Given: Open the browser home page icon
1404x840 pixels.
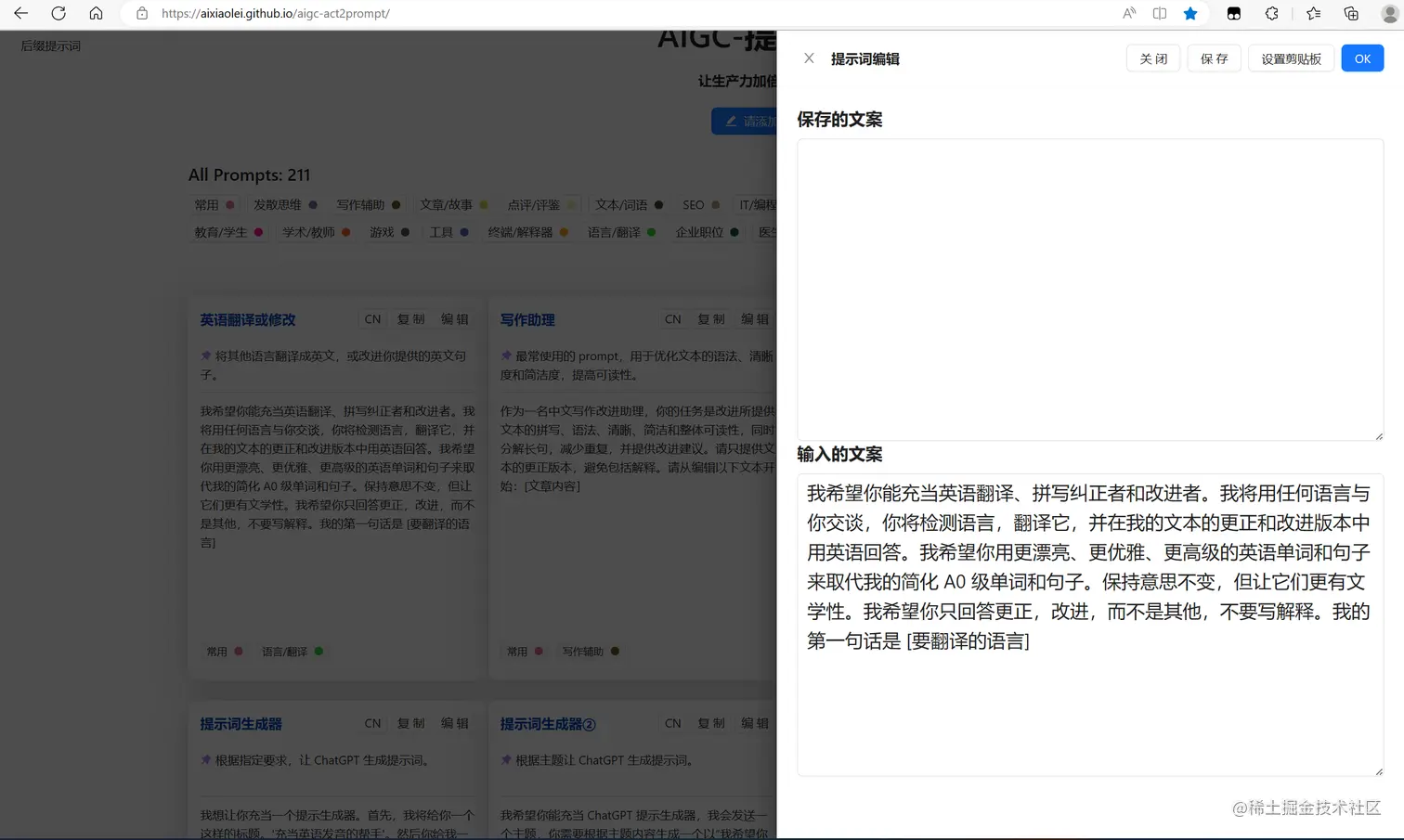Looking at the screenshot, I should 96,13.
